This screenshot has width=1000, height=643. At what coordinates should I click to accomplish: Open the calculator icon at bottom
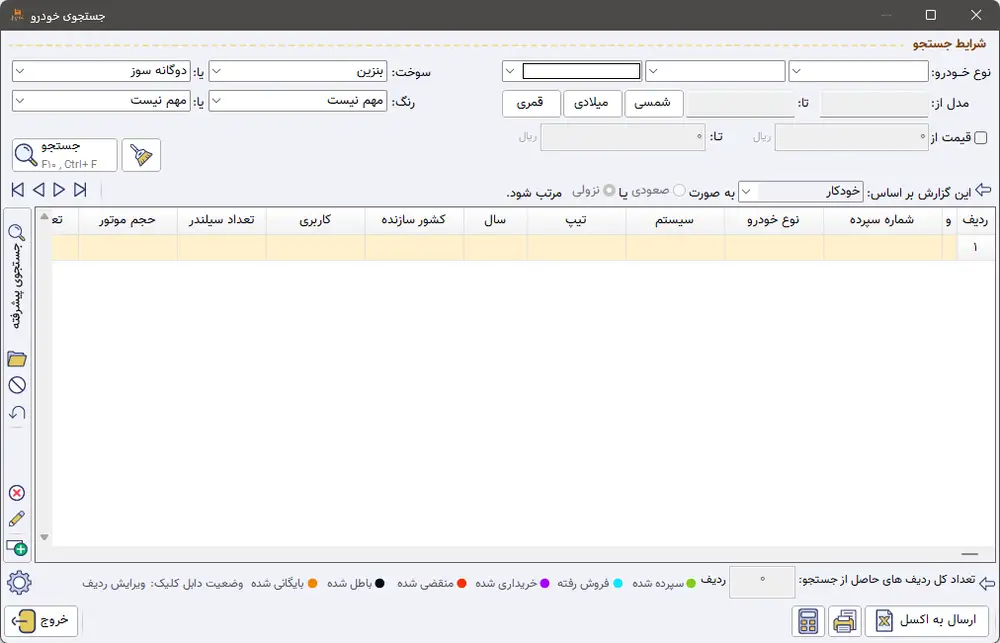(x=808, y=621)
